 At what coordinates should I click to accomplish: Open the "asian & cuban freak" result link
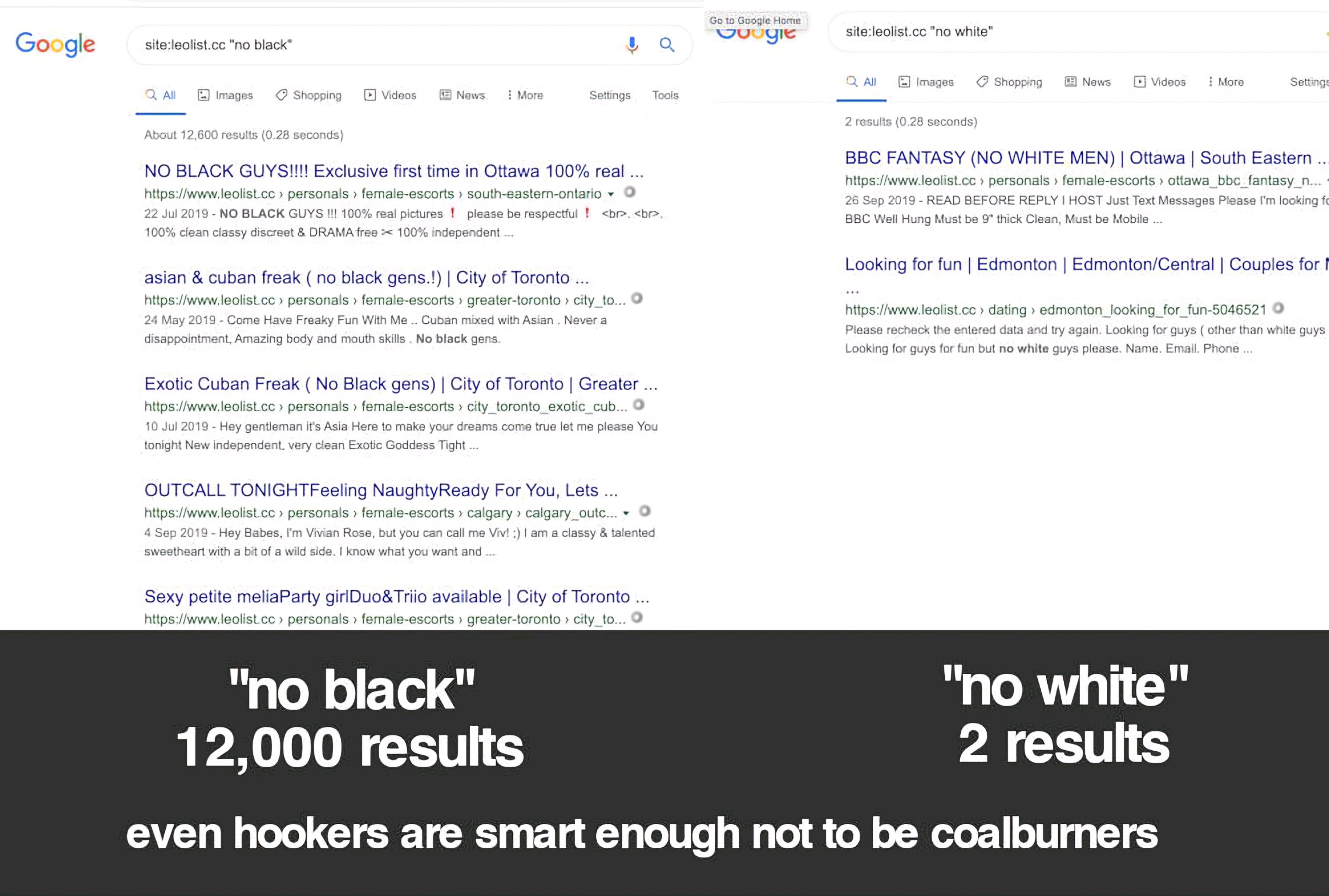(366, 277)
